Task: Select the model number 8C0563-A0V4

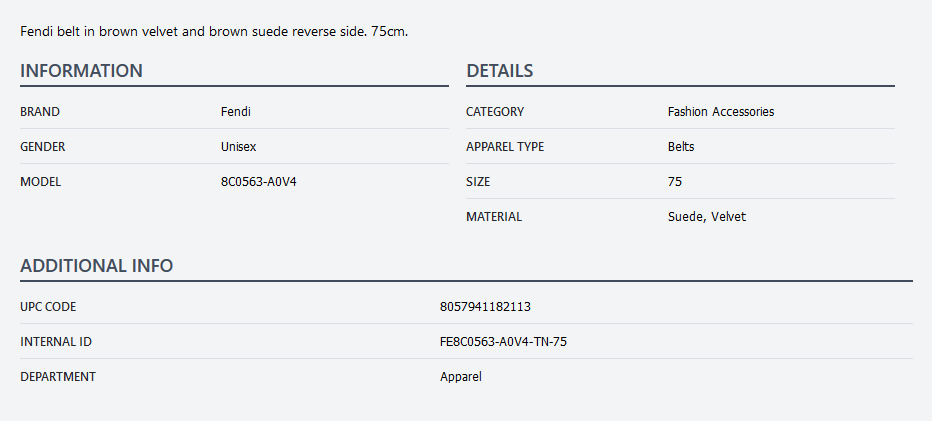Action: [258, 182]
